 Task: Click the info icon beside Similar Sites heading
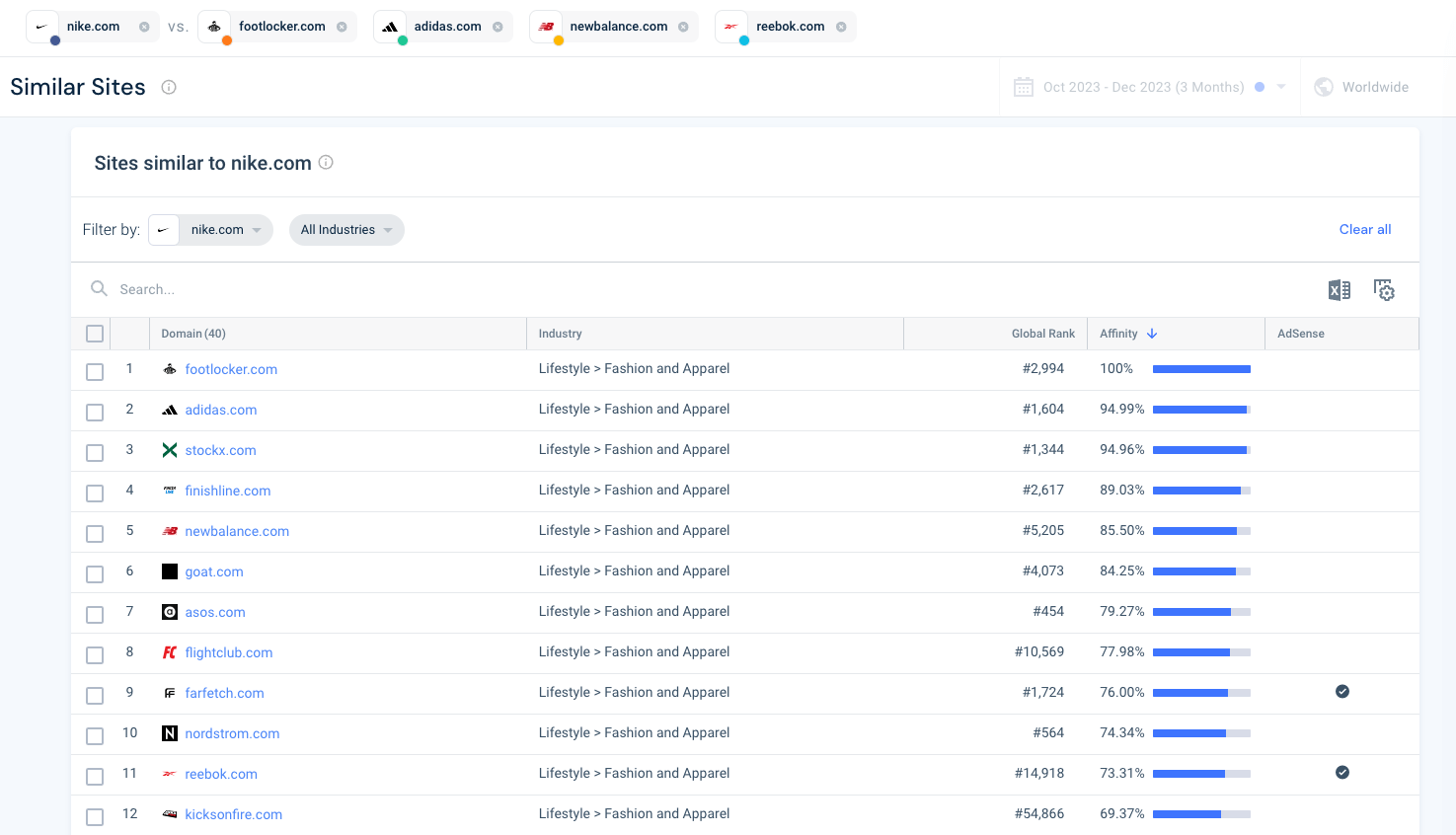point(168,87)
